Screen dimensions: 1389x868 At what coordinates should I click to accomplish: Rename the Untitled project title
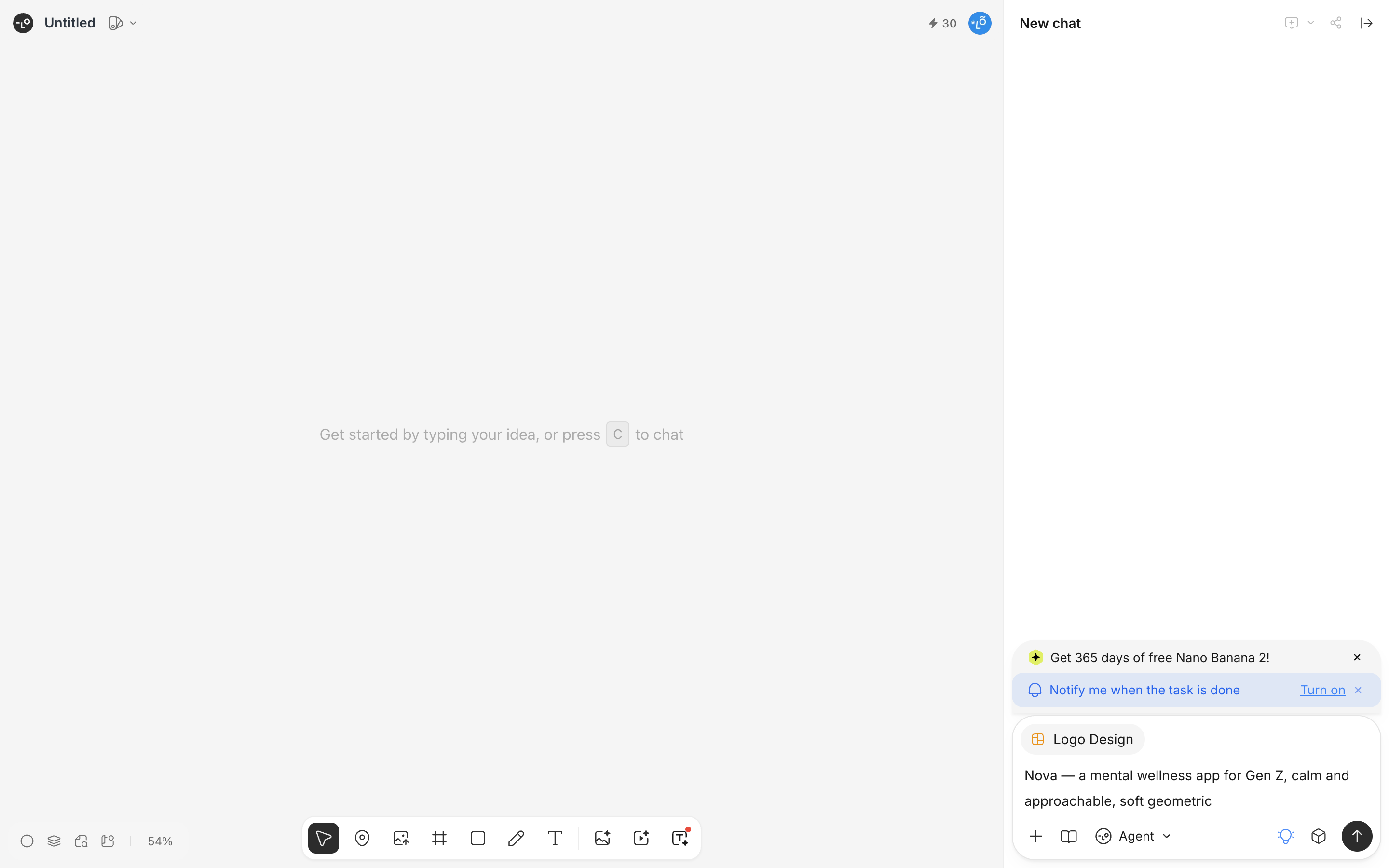(x=69, y=23)
